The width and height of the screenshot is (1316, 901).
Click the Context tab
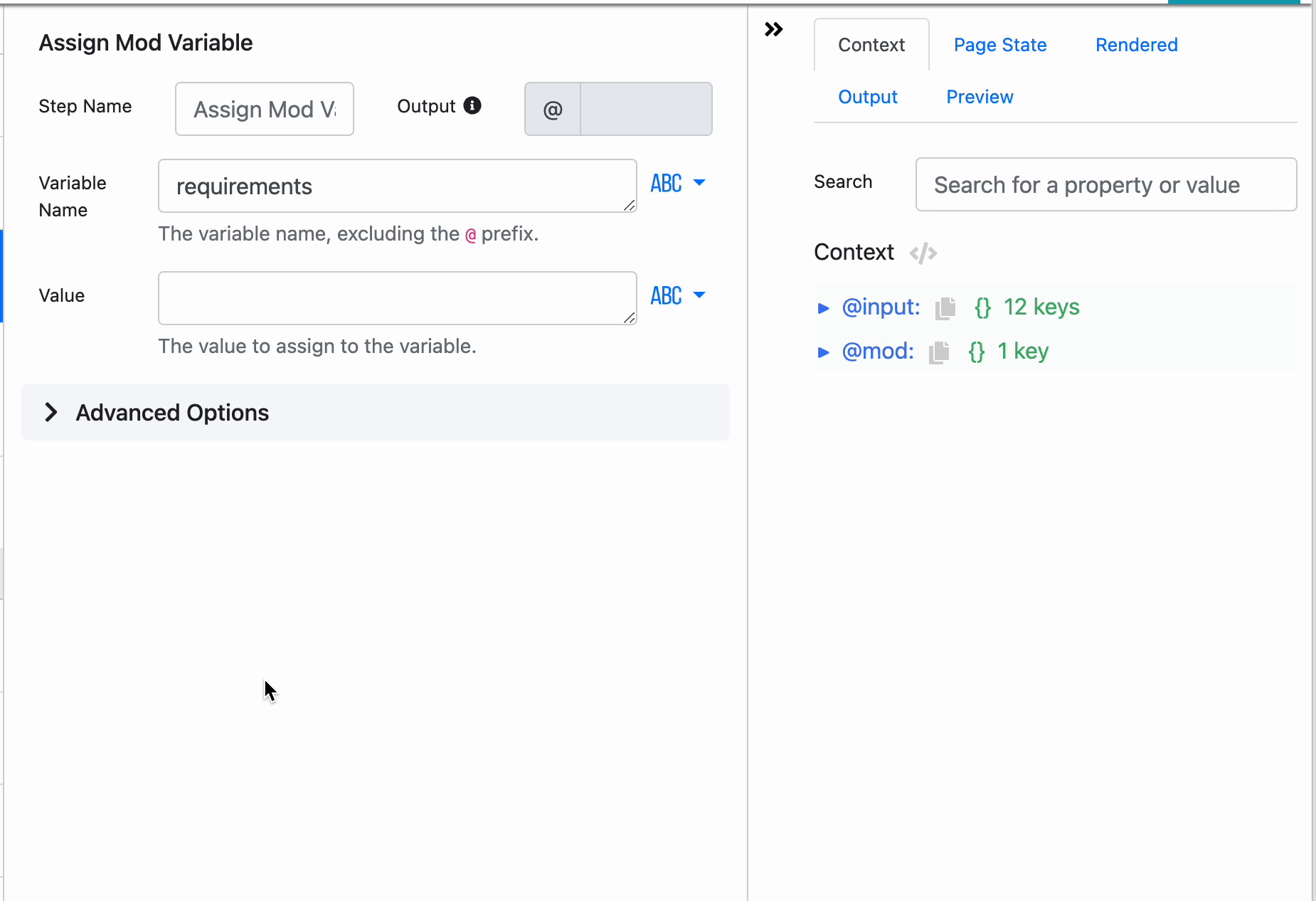click(871, 45)
